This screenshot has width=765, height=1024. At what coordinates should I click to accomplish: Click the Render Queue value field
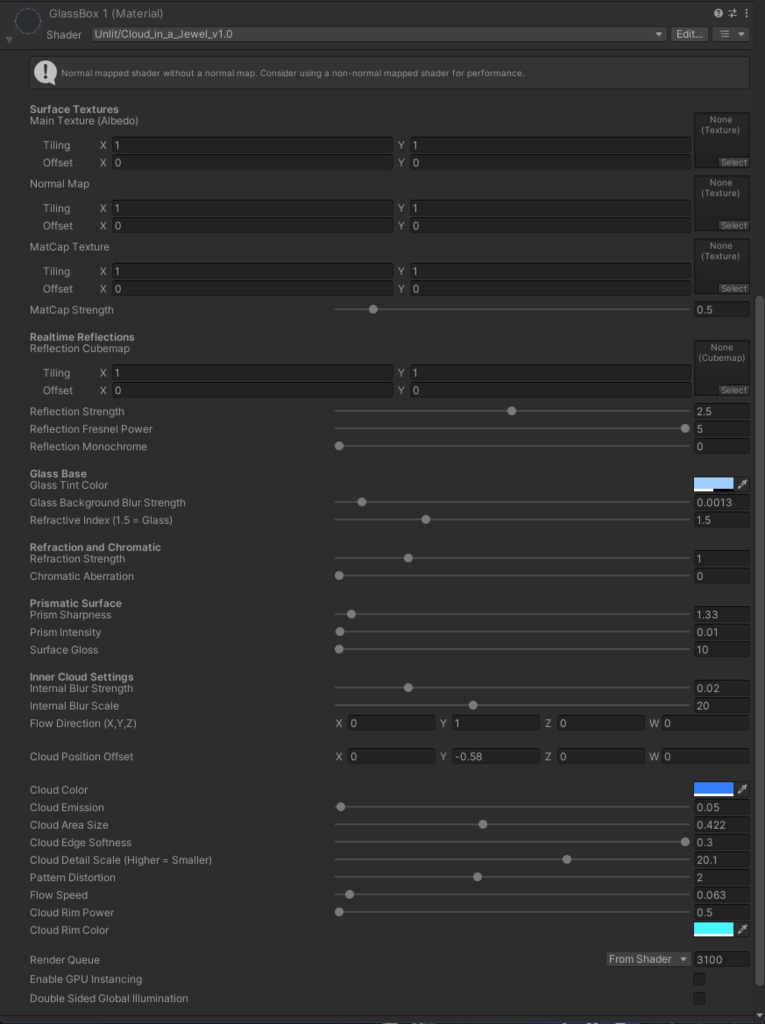[x=722, y=960]
